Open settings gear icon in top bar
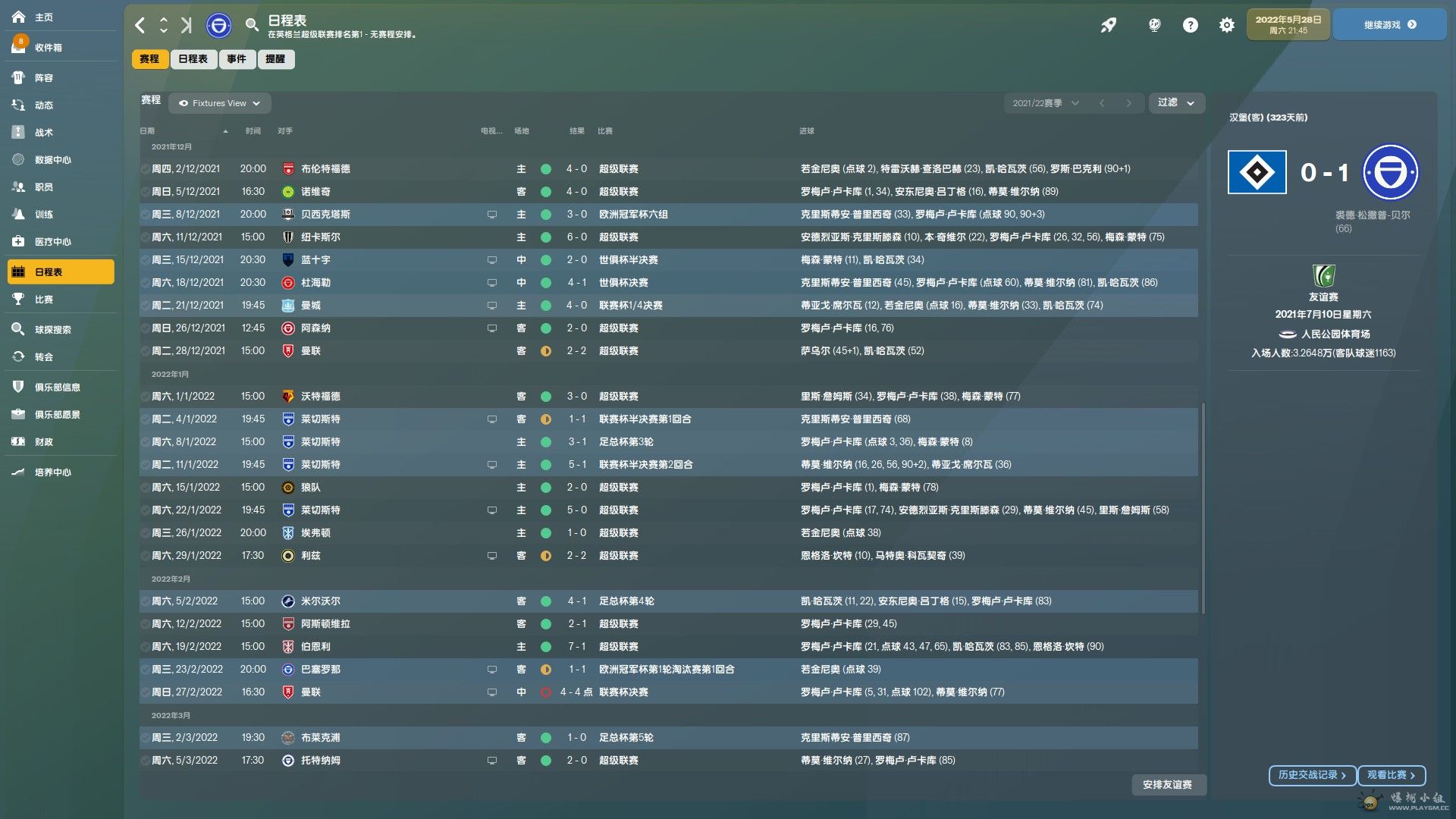The width and height of the screenshot is (1456, 819). coord(1227,25)
